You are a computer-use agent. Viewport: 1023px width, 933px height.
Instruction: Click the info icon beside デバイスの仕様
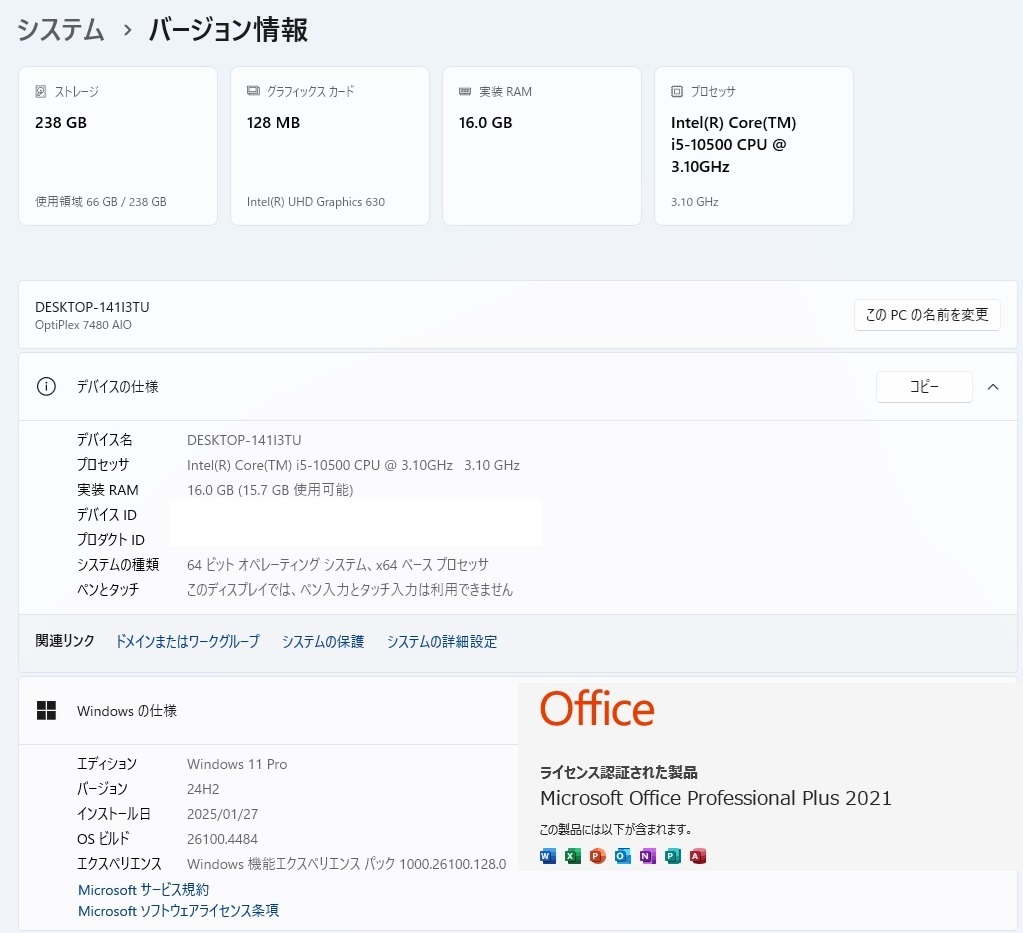coord(46,386)
